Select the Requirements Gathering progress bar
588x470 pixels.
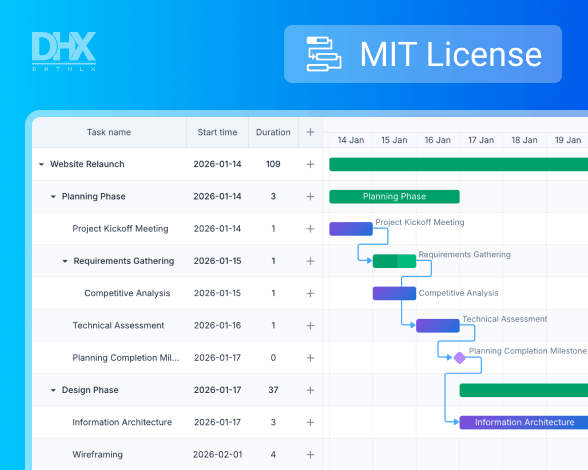[394, 261]
